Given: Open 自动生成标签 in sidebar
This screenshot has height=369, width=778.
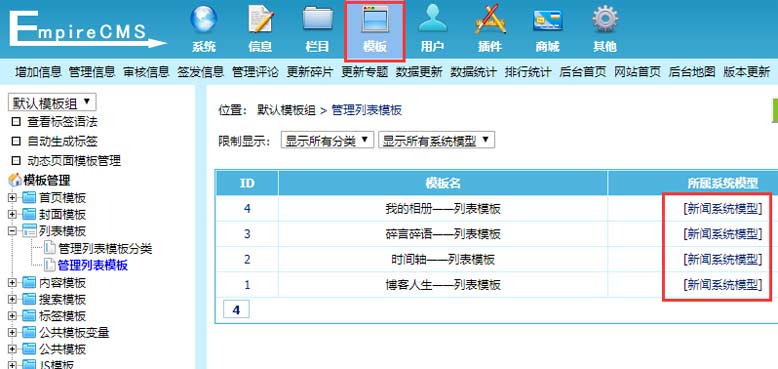Looking at the screenshot, I should 62,141.
